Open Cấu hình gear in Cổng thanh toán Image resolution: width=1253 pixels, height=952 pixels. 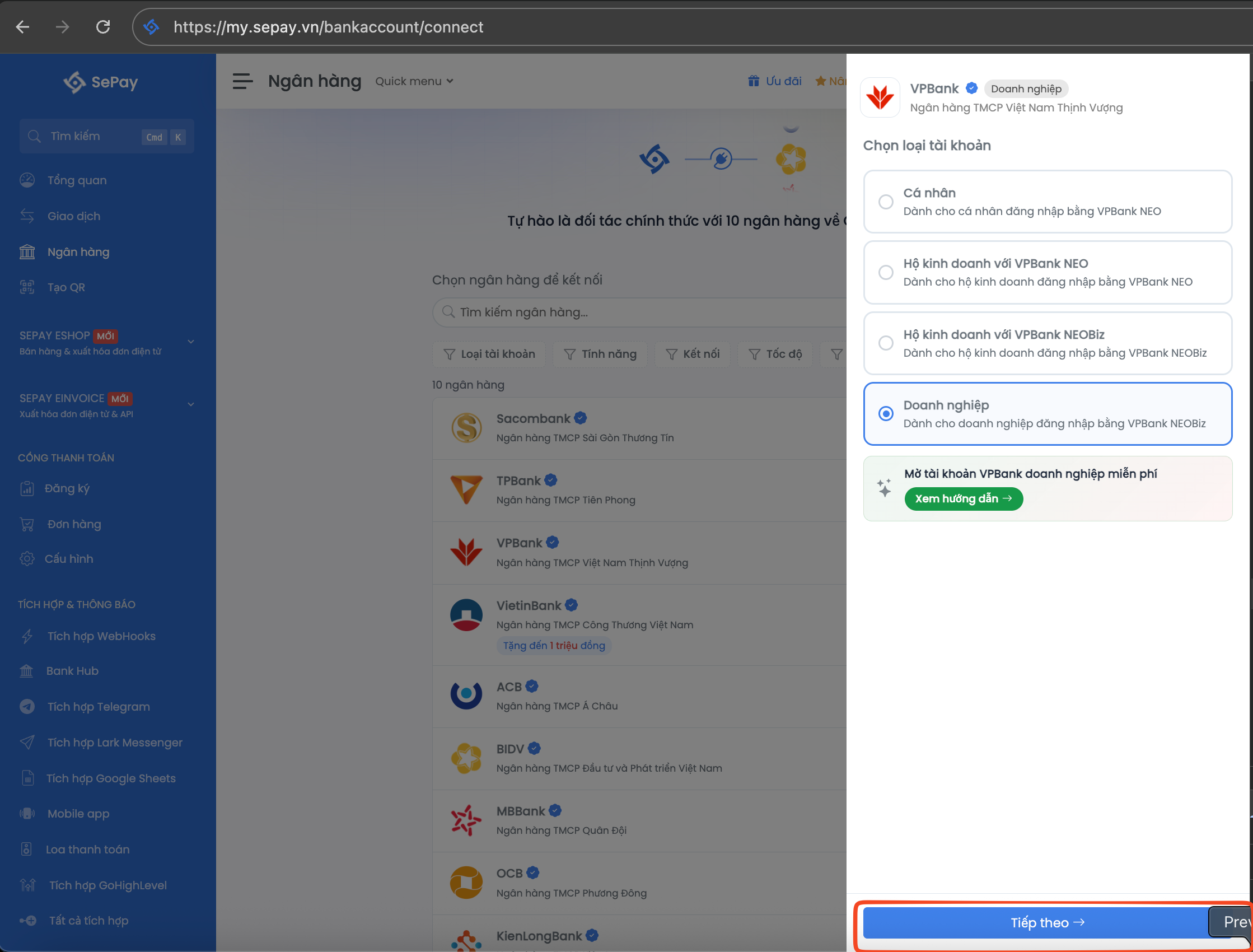tap(27, 559)
